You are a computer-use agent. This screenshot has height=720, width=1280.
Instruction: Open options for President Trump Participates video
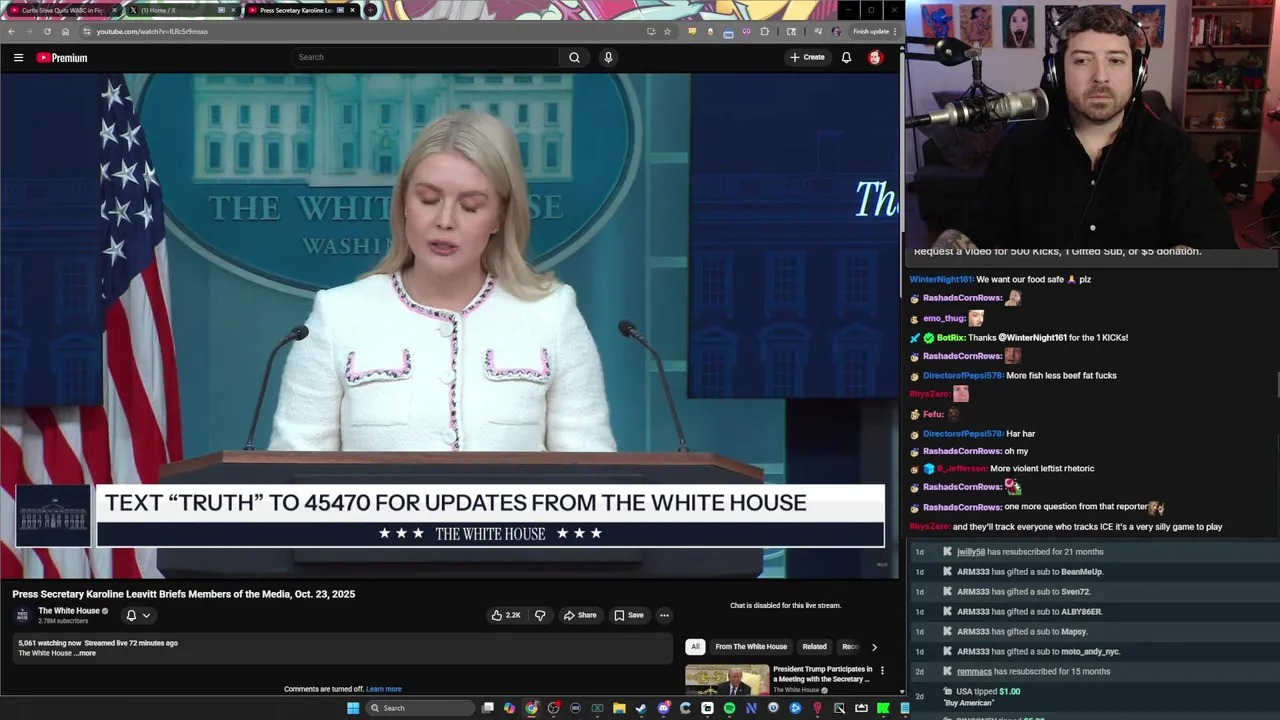[x=882, y=671]
